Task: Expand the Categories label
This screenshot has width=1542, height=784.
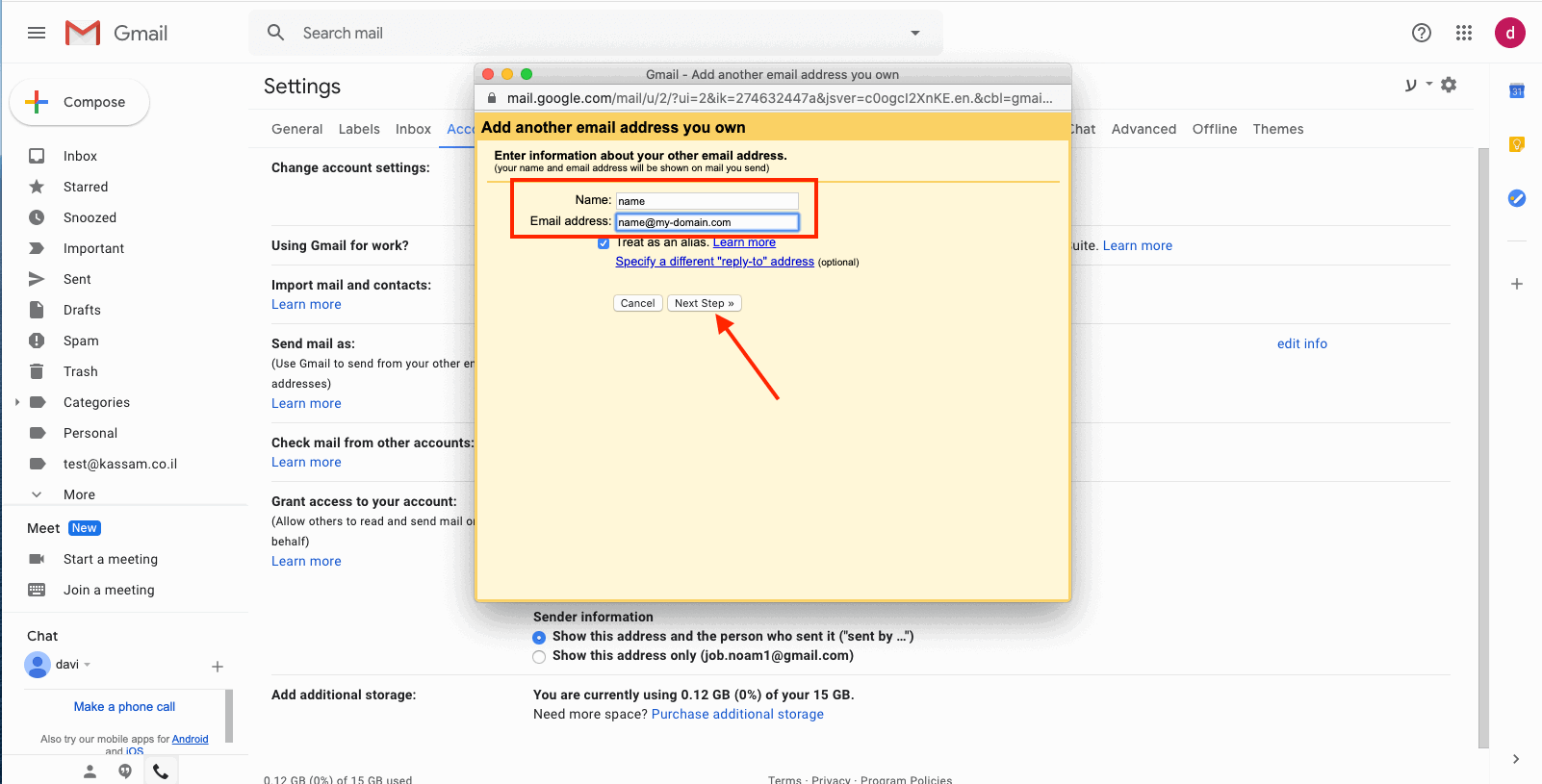Action: (x=17, y=402)
